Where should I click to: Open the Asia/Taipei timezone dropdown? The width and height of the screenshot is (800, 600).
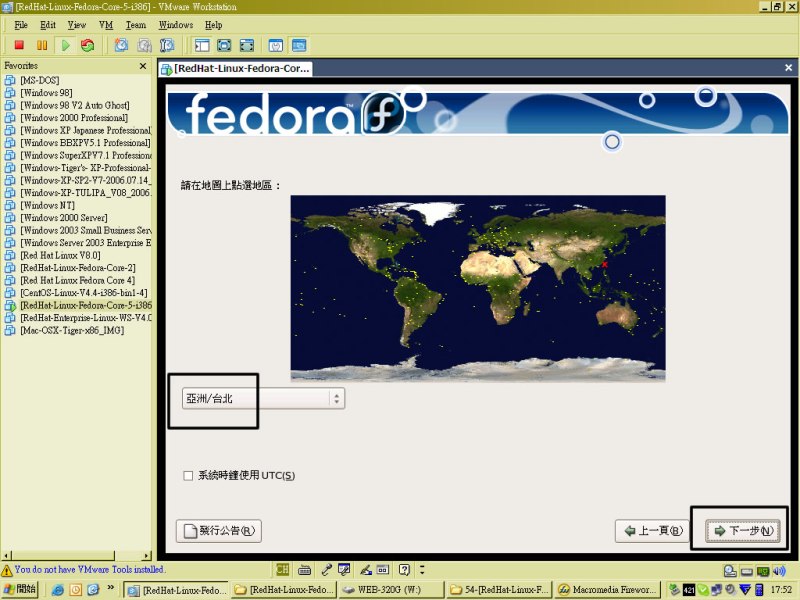[x=263, y=398]
